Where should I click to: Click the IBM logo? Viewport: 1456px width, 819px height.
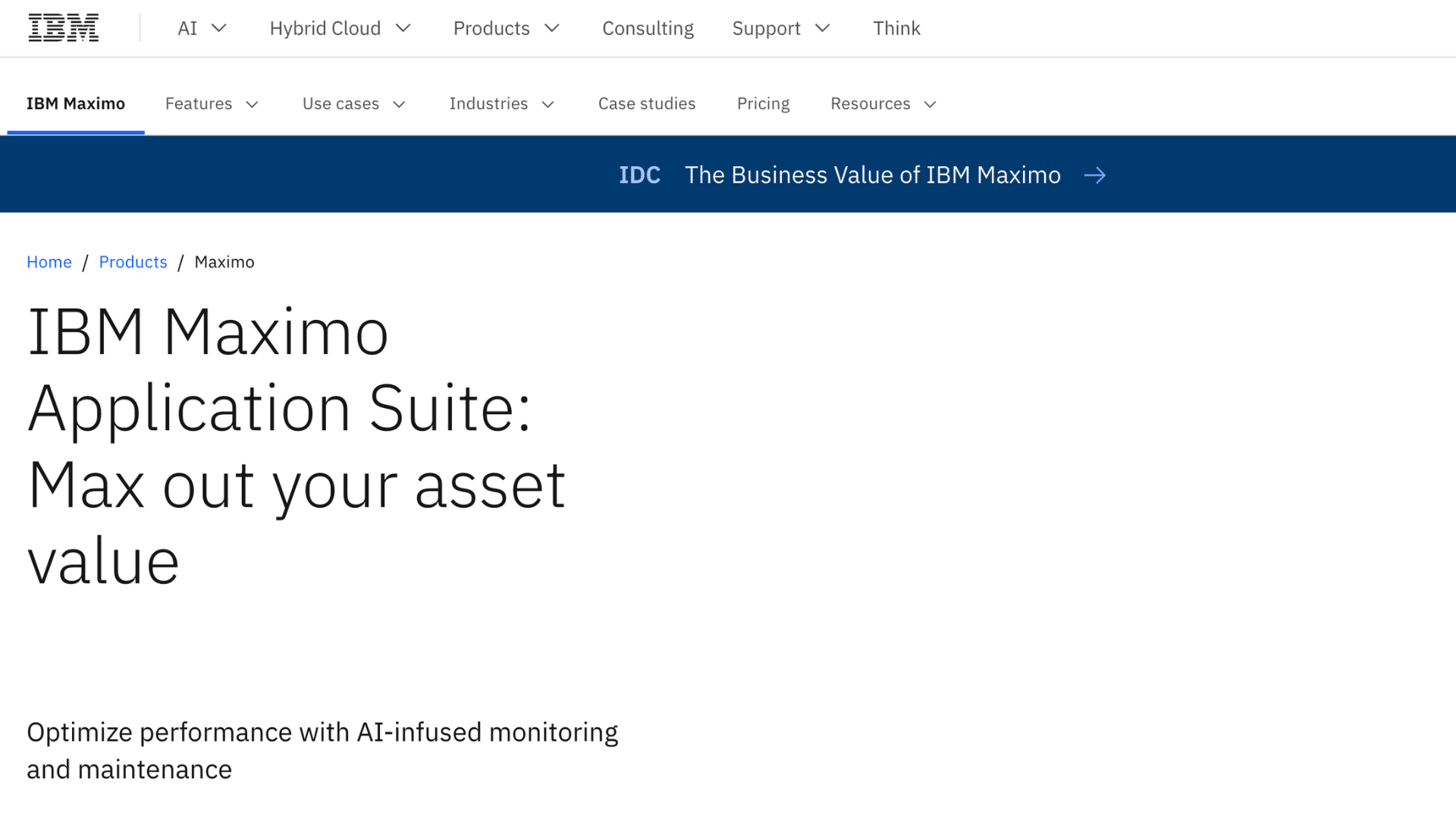click(63, 27)
